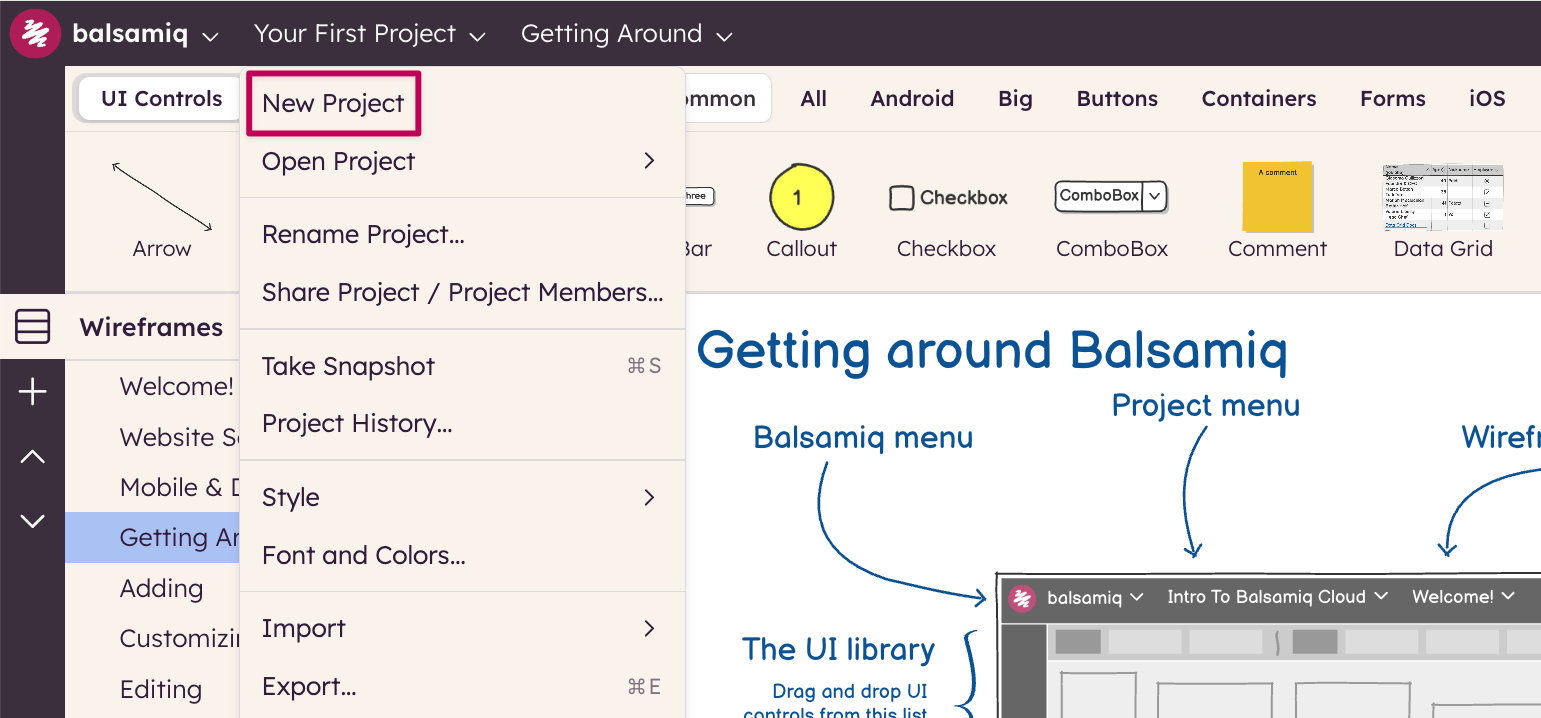The height and width of the screenshot is (718, 1541).
Task: Choose New Project from the menu
Action: coord(333,103)
